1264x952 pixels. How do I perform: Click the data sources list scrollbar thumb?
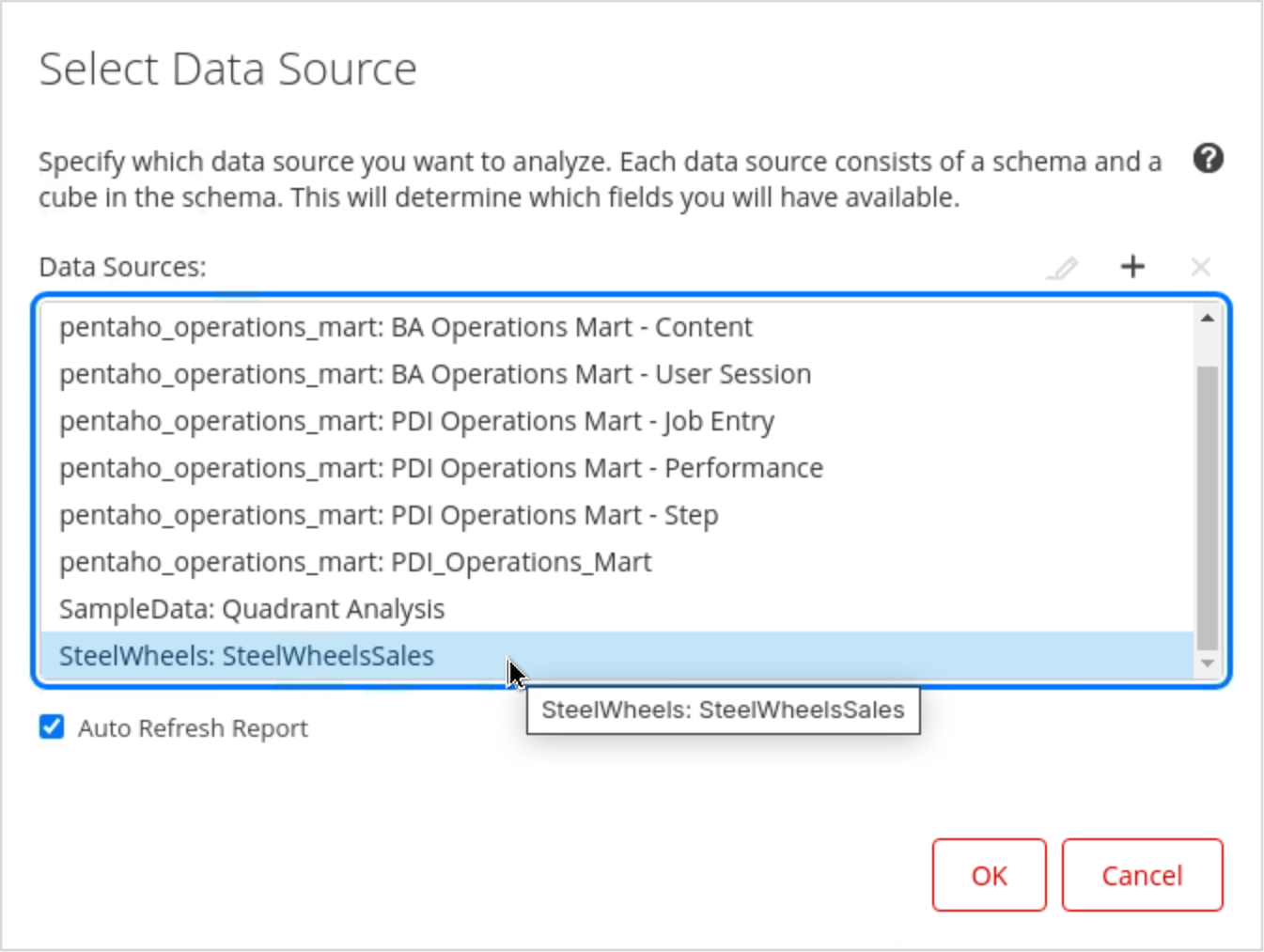[x=1208, y=507]
